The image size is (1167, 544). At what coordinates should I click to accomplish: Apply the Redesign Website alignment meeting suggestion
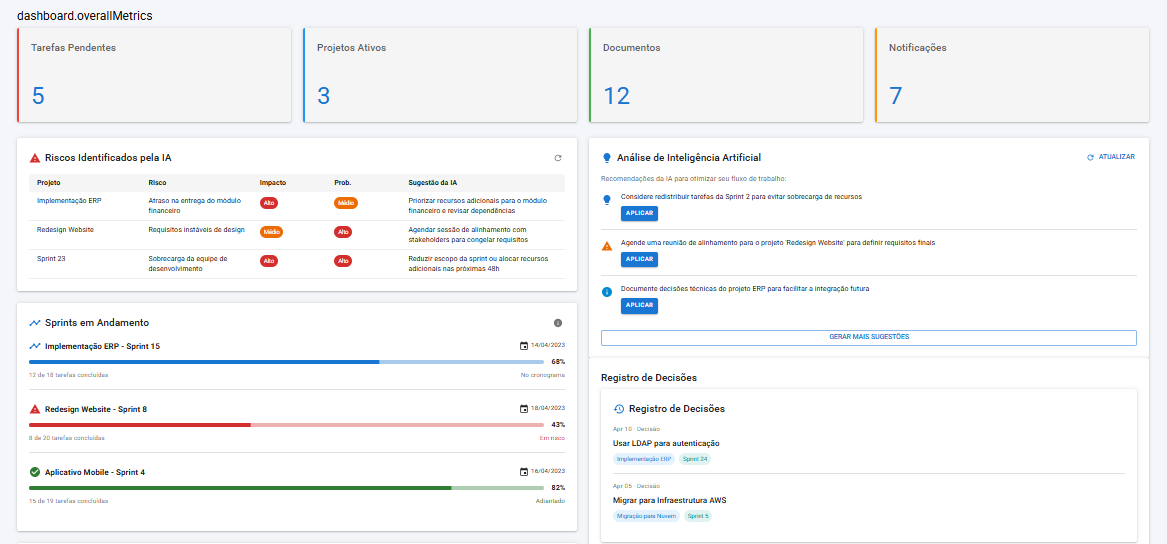tap(639, 259)
